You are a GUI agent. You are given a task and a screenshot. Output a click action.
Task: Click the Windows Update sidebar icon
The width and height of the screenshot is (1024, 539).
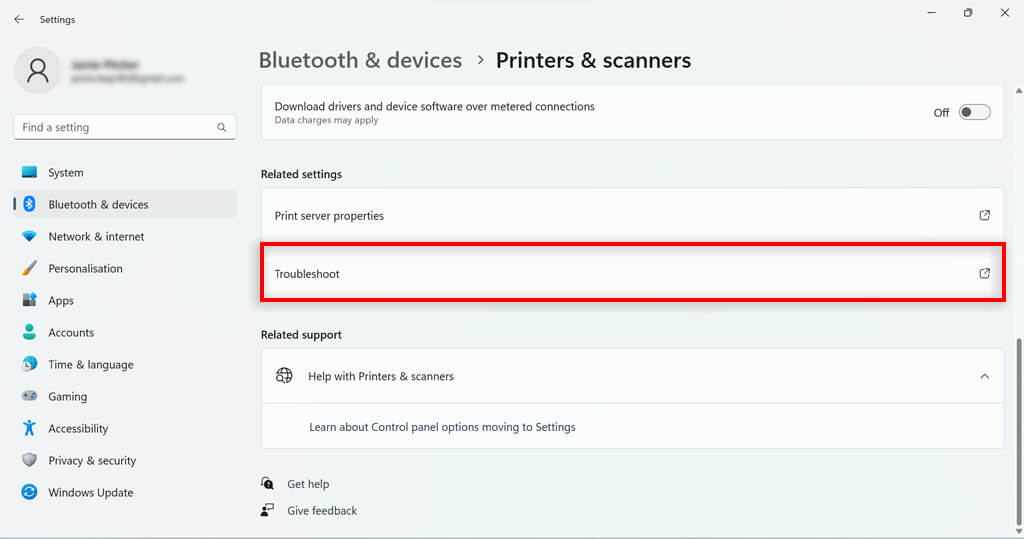tap(29, 492)
